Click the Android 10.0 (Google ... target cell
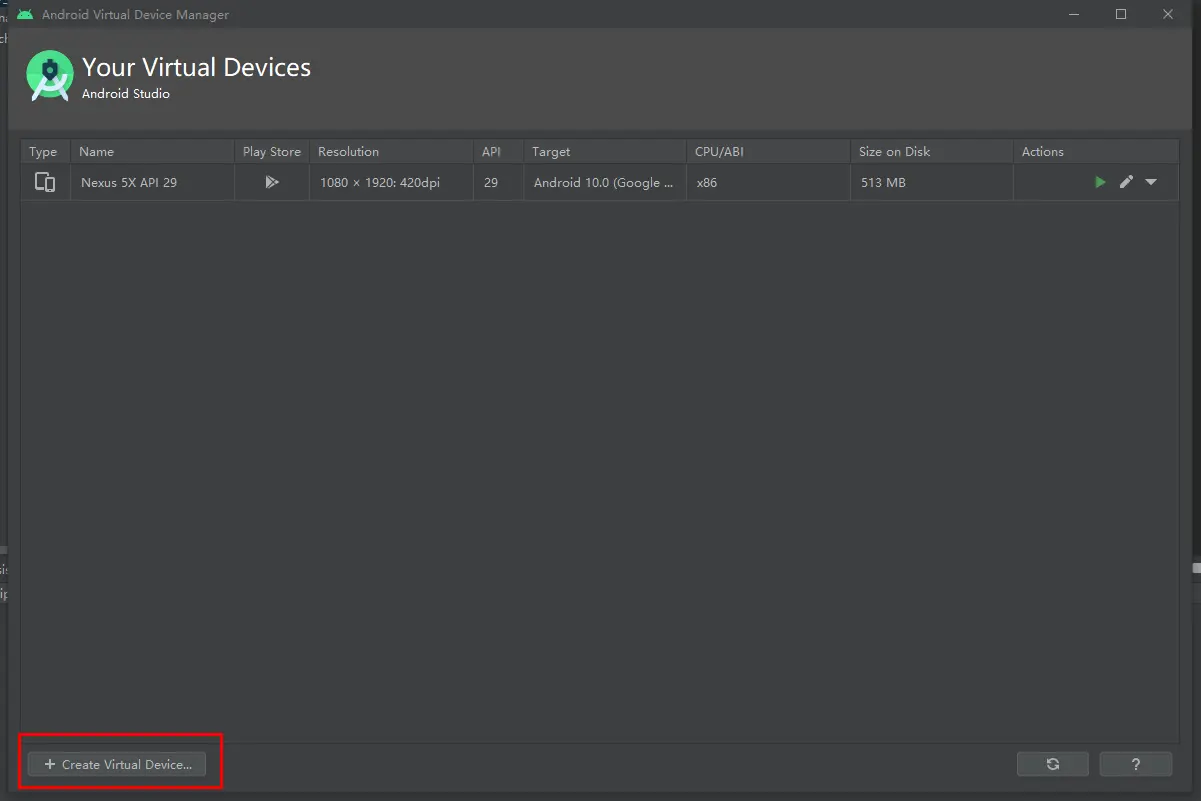This screenshot has width=1201, height=801. pos(605,183)
